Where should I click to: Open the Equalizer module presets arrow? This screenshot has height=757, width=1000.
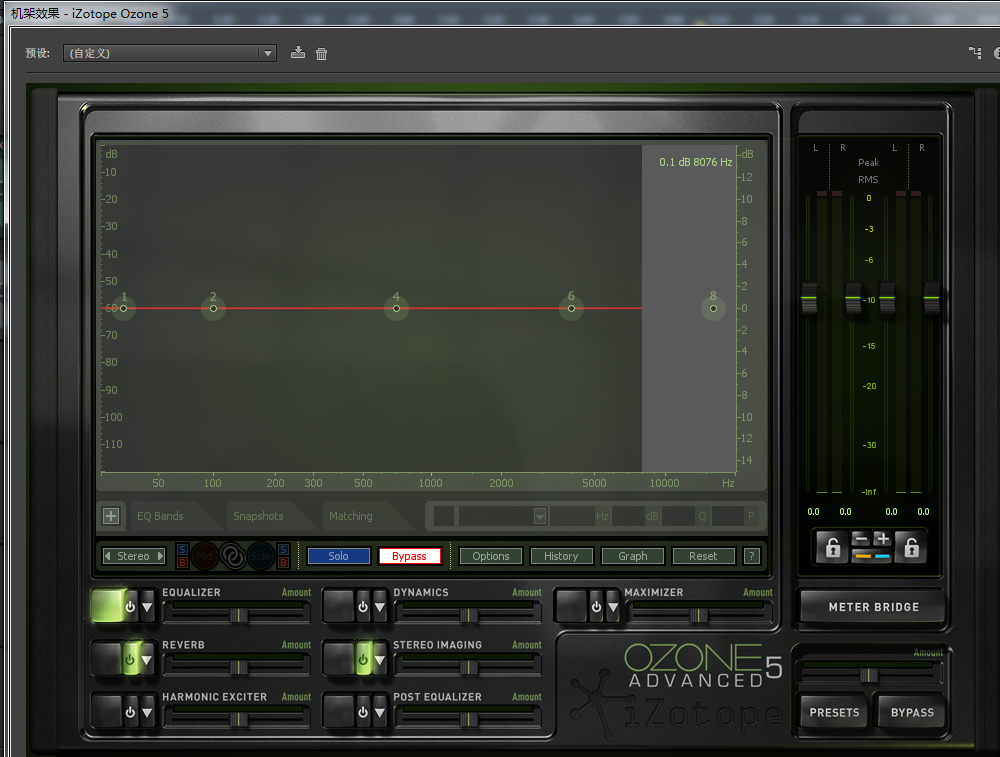pyautogui.click(x=147, y=606)
